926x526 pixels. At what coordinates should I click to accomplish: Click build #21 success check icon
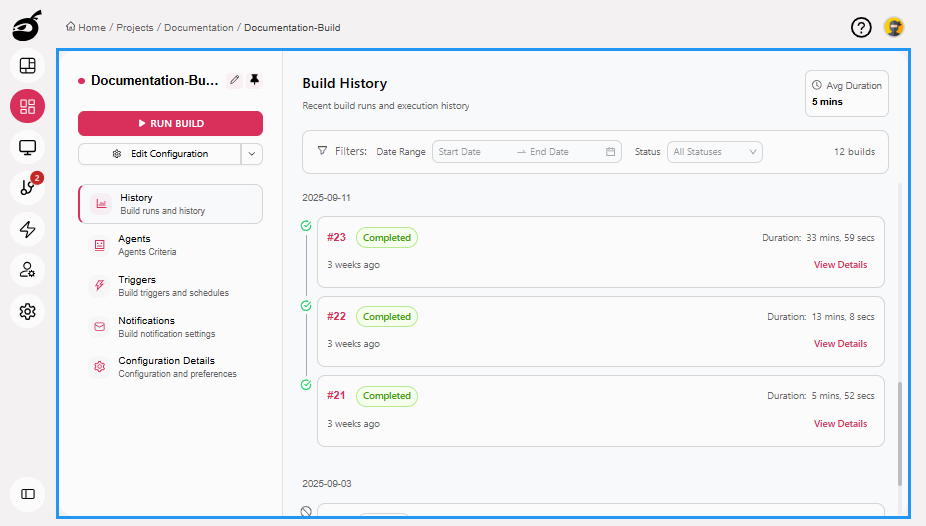click(306, 385)
